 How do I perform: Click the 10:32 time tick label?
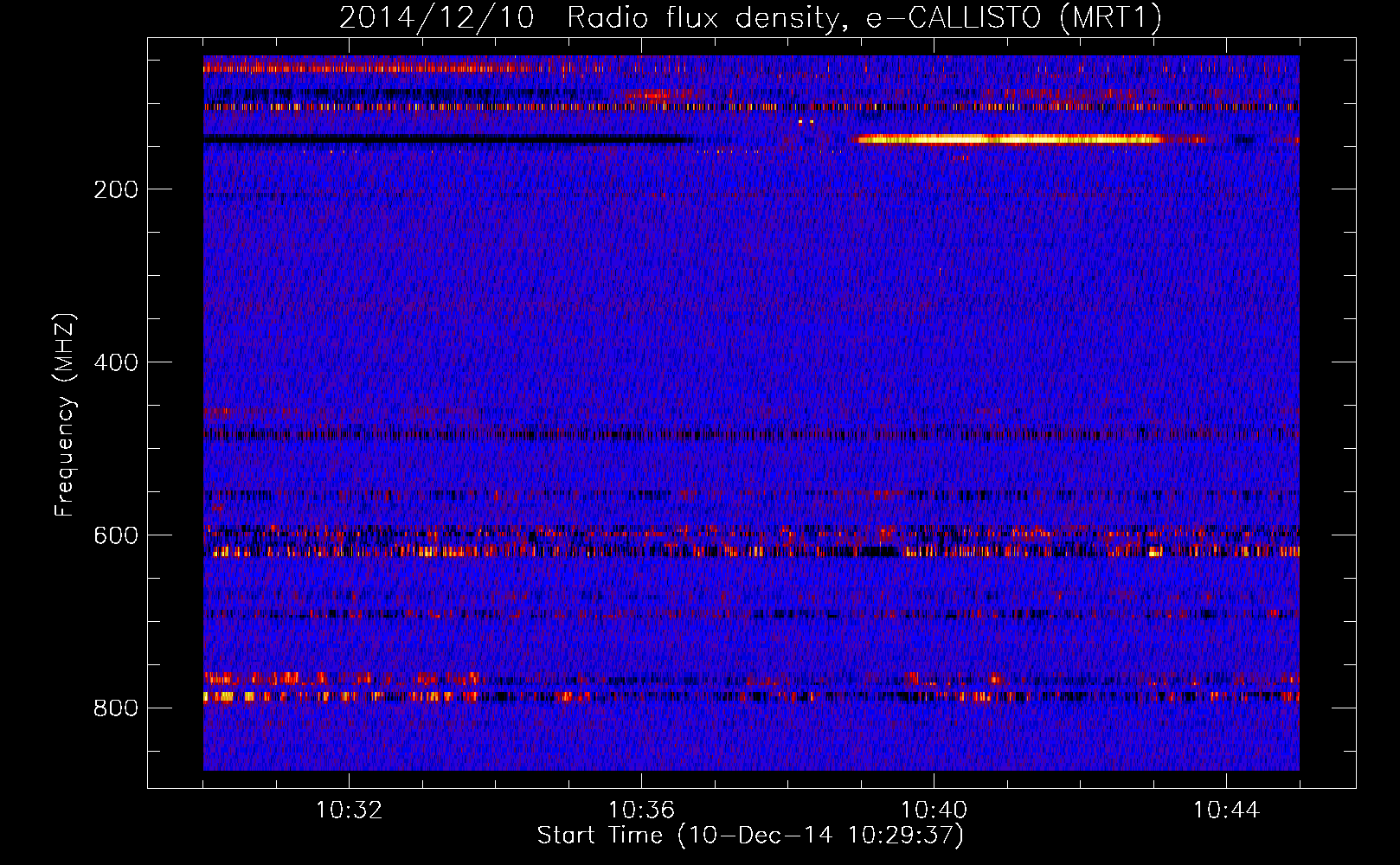click(349, 811)
